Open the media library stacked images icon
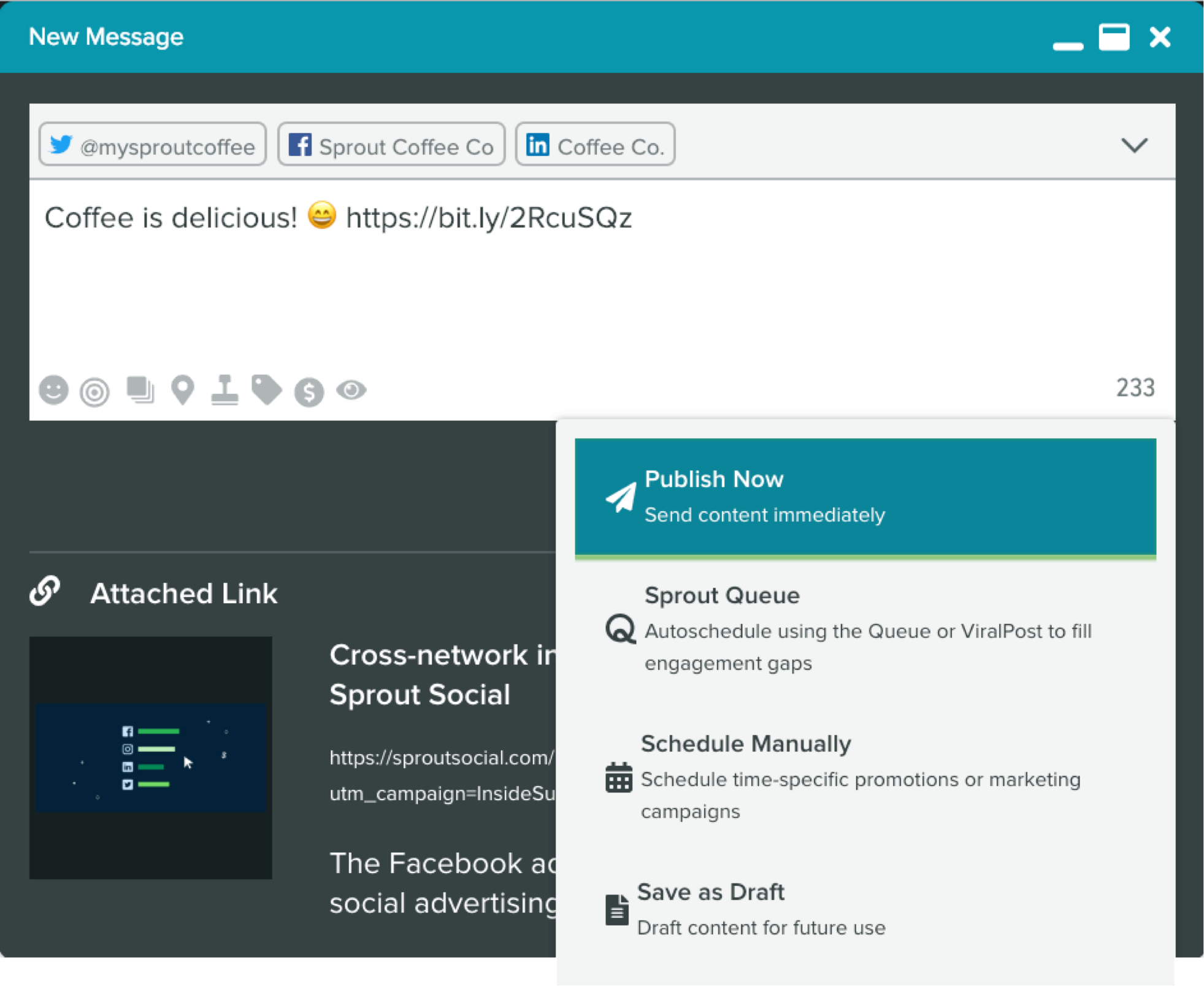 [140, 390]
